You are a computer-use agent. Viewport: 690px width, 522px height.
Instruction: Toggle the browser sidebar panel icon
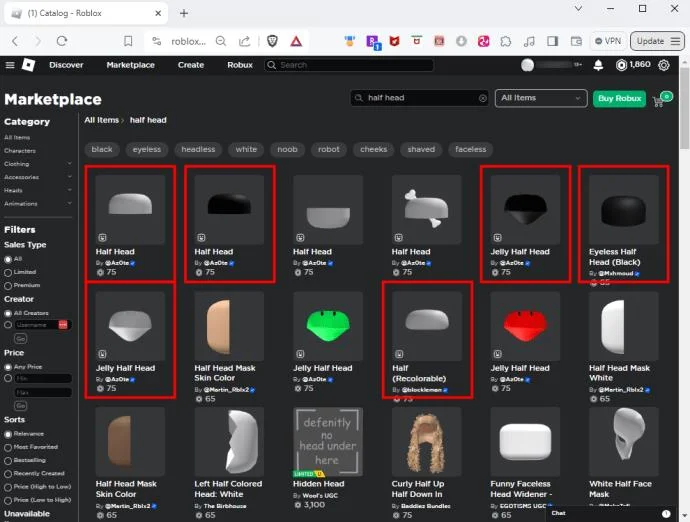tap(553, 41)
